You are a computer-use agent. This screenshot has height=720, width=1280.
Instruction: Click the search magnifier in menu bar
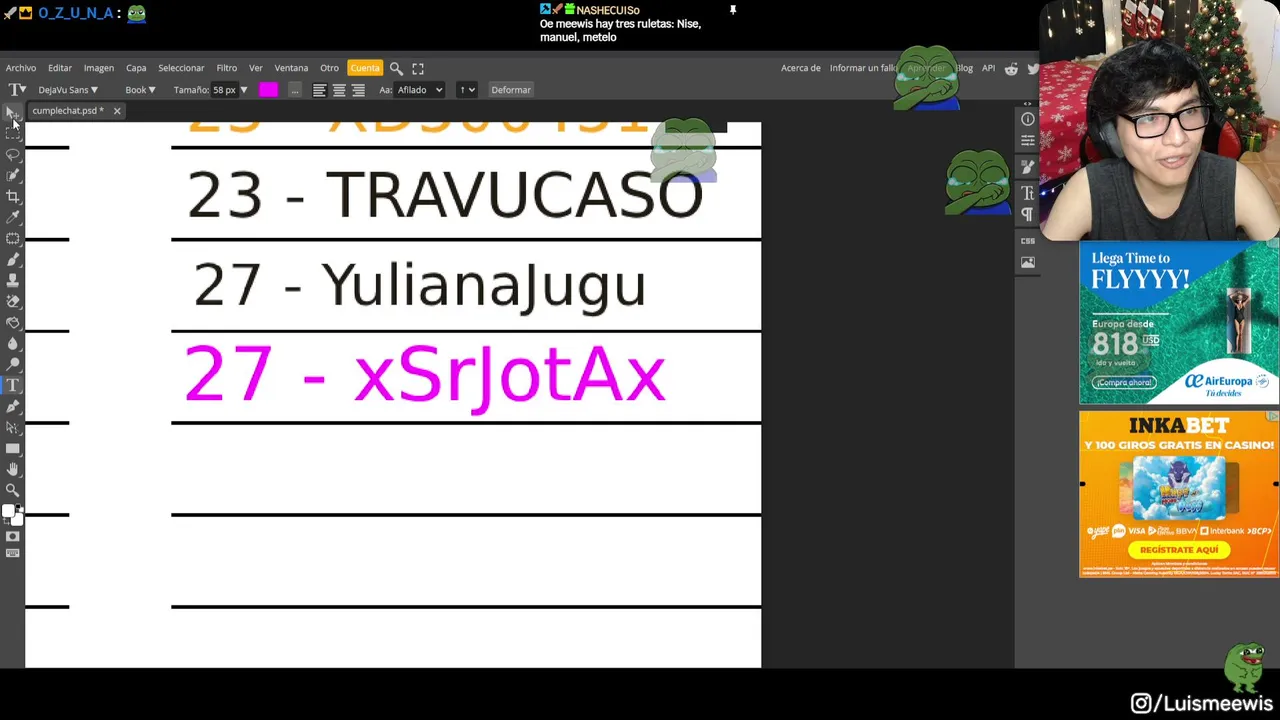(396, 68)
